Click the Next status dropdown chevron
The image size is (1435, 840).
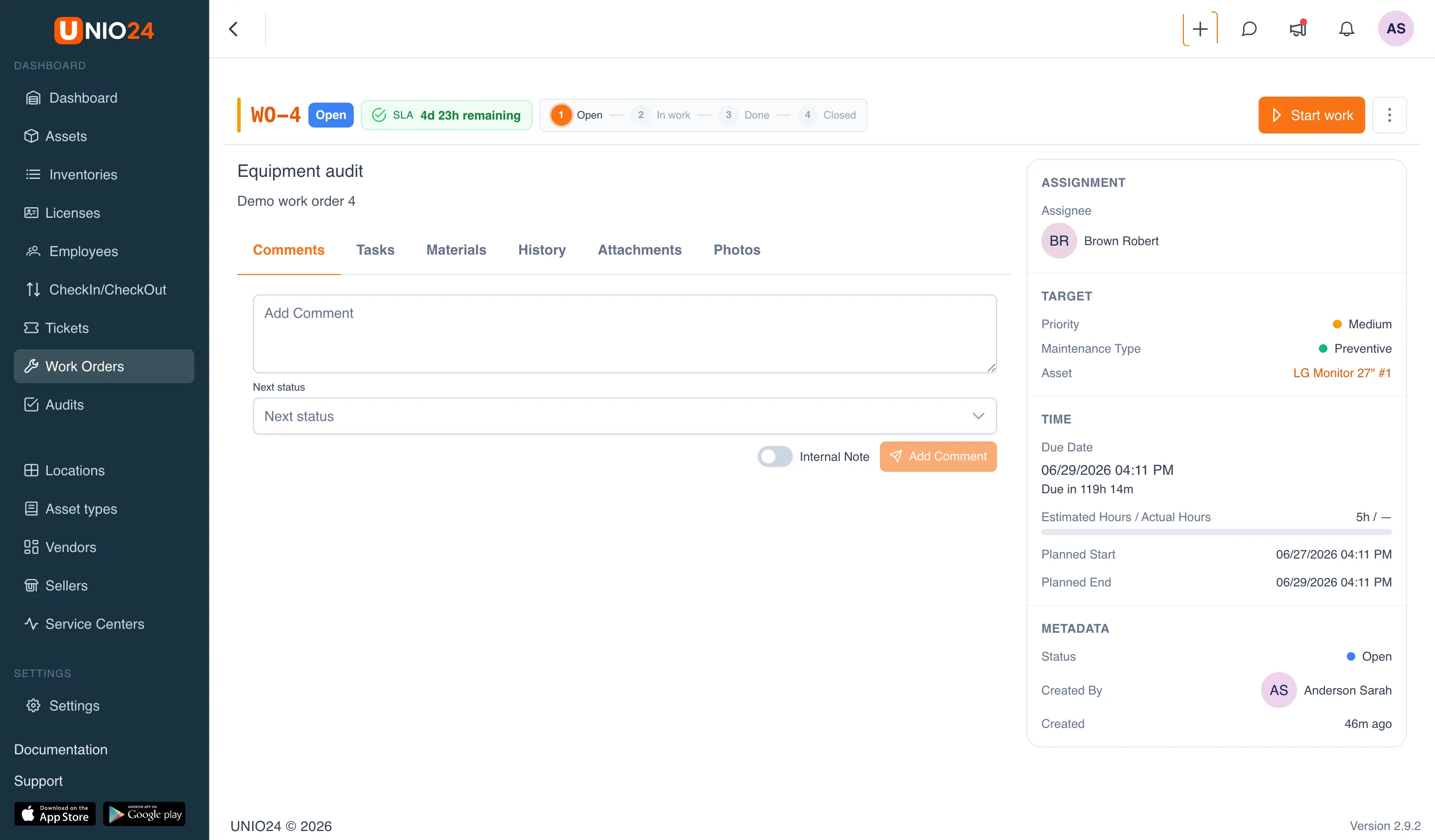click(x=978, y=417)
